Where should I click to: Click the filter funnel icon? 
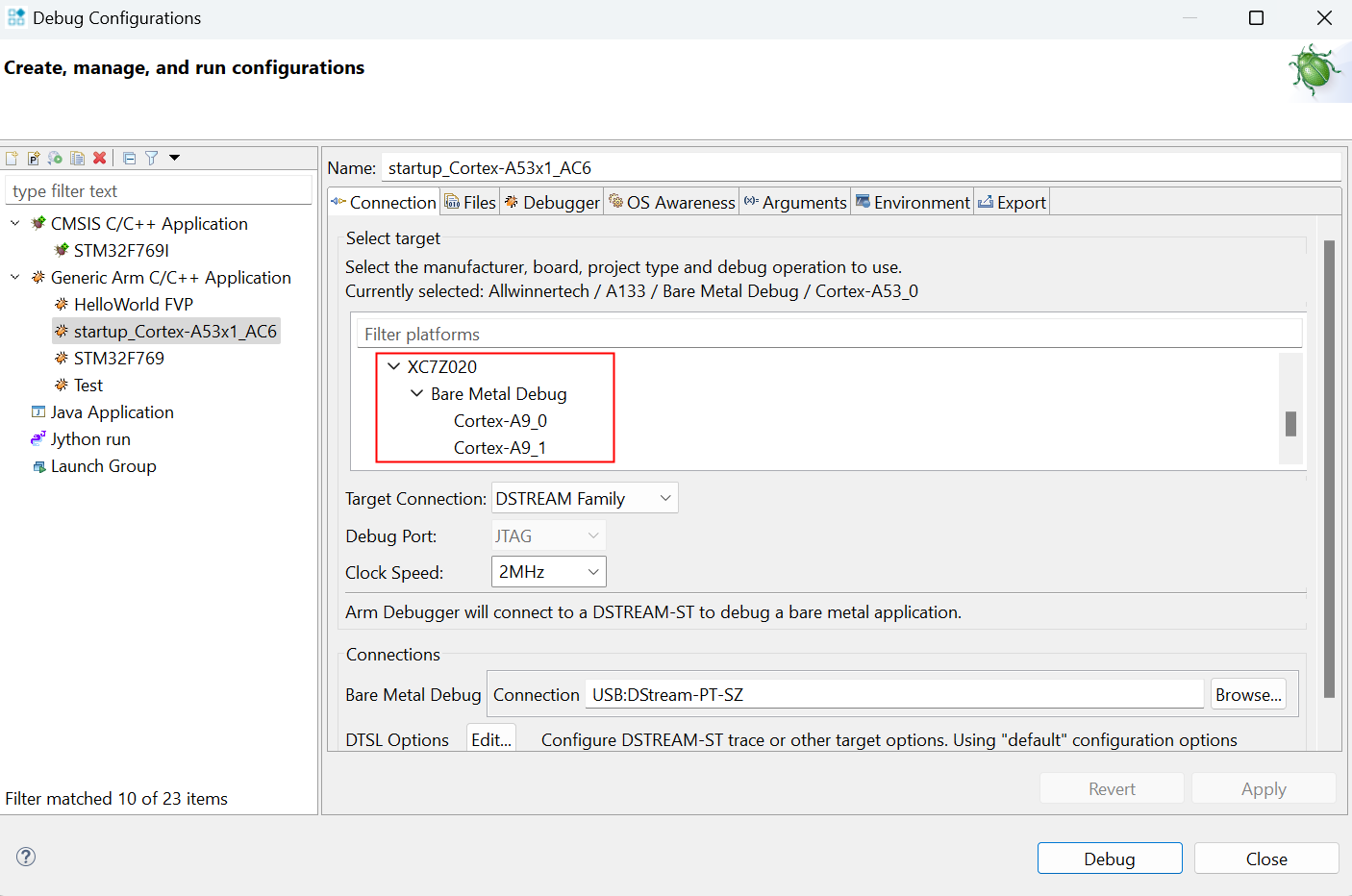click(x=151, y=158)
